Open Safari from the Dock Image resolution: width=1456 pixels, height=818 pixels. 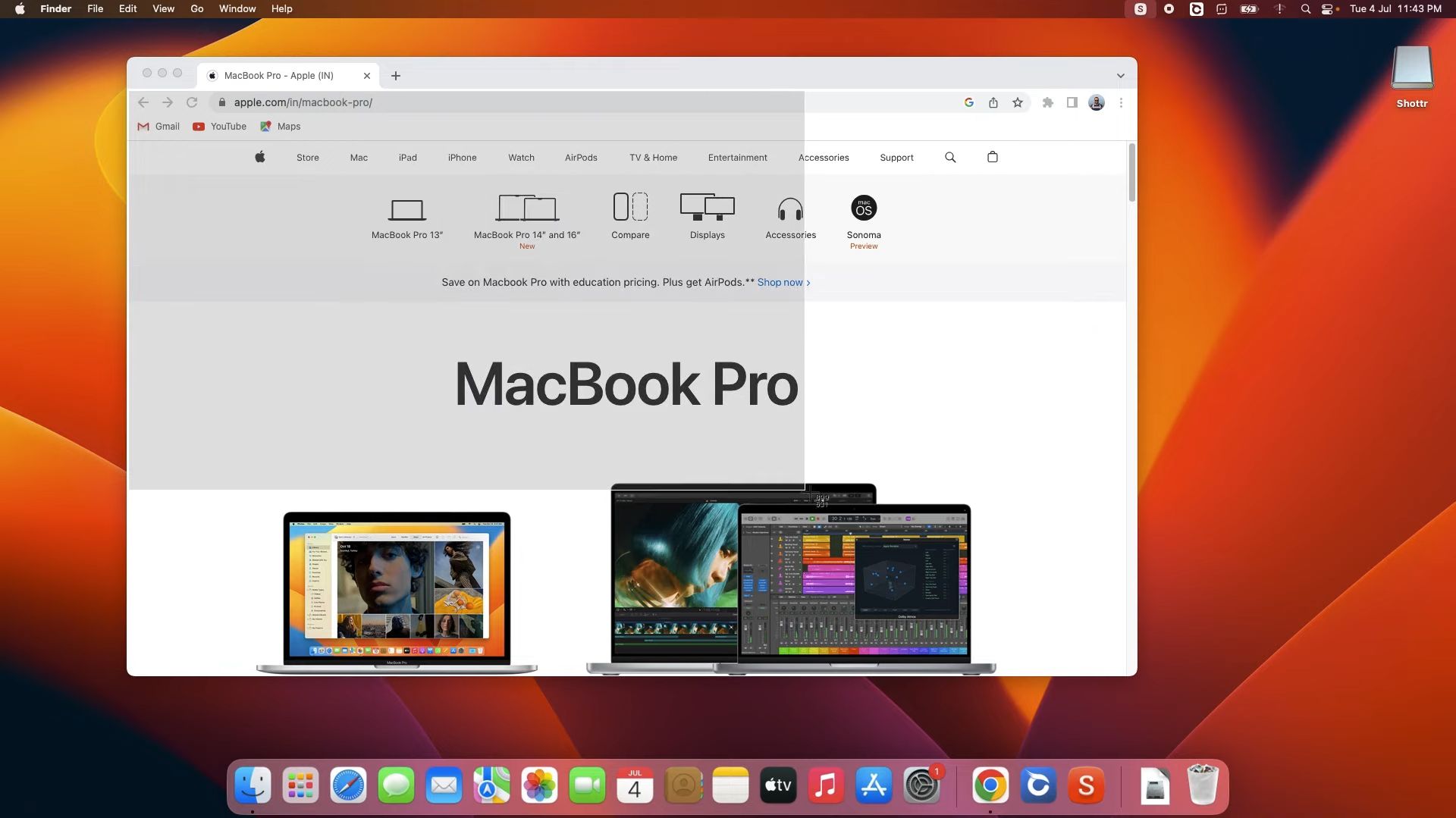click(x=348, y=785)
